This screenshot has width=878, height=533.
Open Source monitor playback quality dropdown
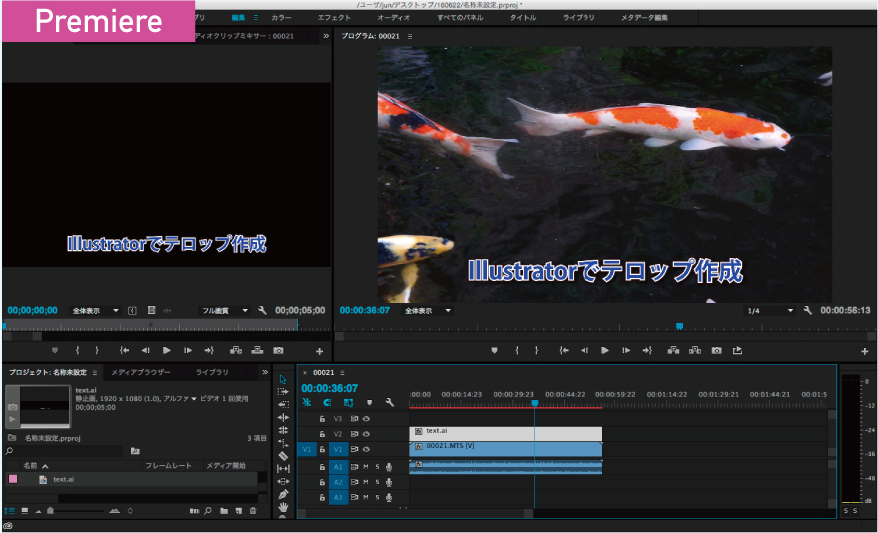[225, 311]
